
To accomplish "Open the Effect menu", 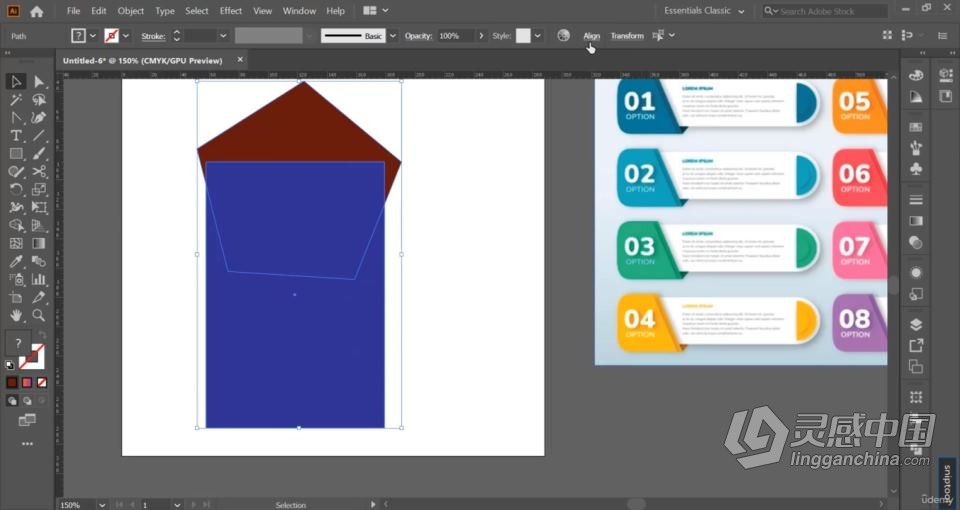I will coord(231,11).
